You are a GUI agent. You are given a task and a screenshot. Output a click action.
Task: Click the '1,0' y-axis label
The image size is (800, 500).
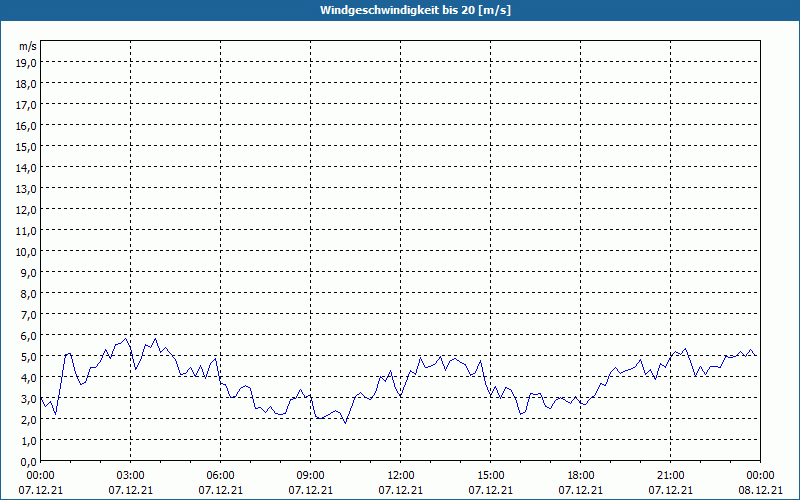[28, 441]
